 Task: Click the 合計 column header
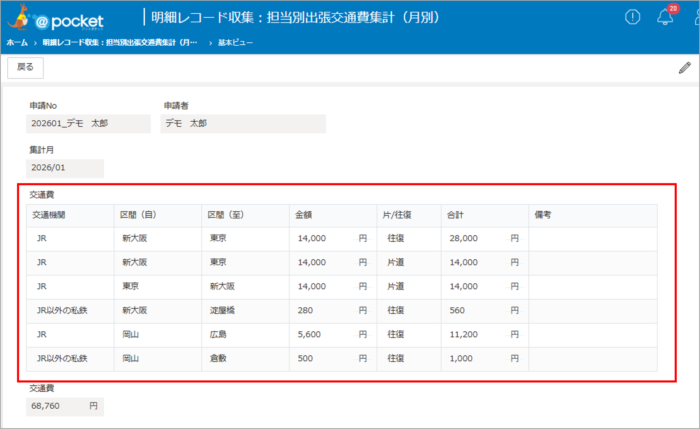tap(485, 216)
